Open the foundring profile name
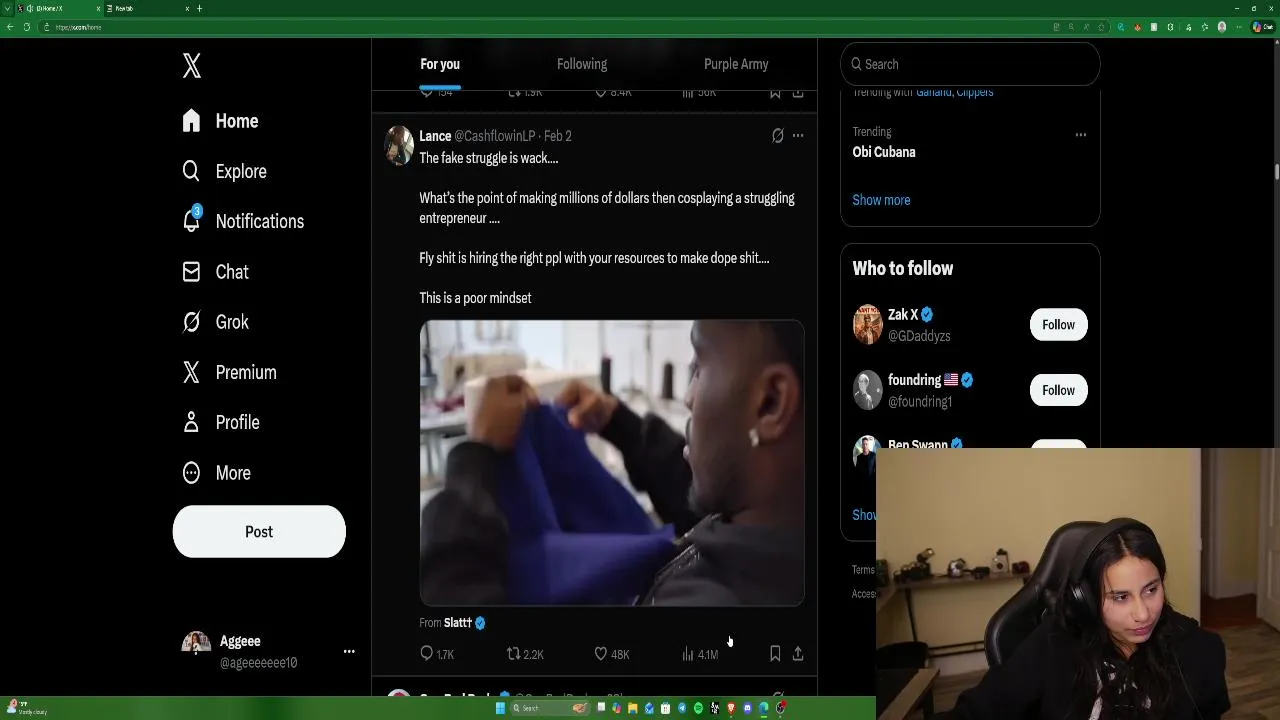 click(914, 380)
